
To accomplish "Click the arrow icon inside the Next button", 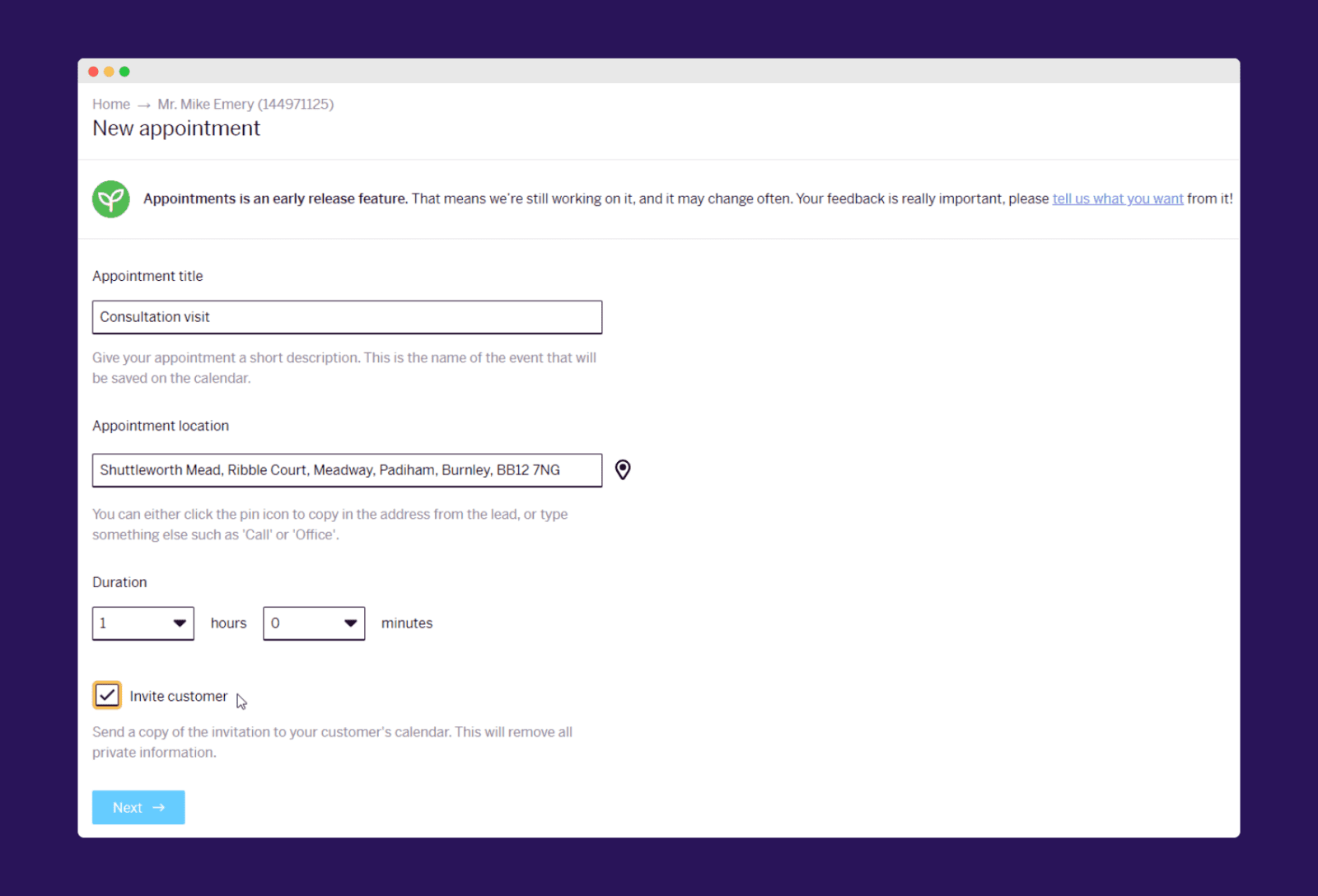I will [158, 808].
